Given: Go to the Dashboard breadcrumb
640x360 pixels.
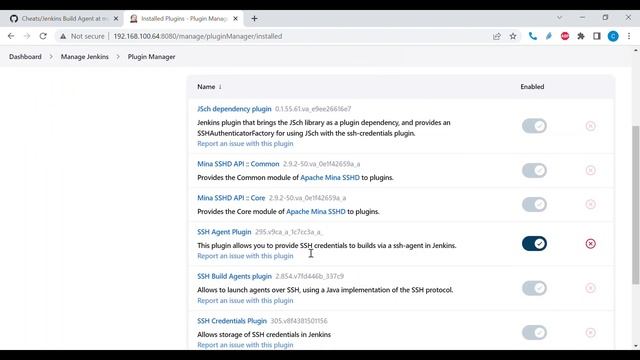Looking at the screenshot, I should click(x=25, y=57).
